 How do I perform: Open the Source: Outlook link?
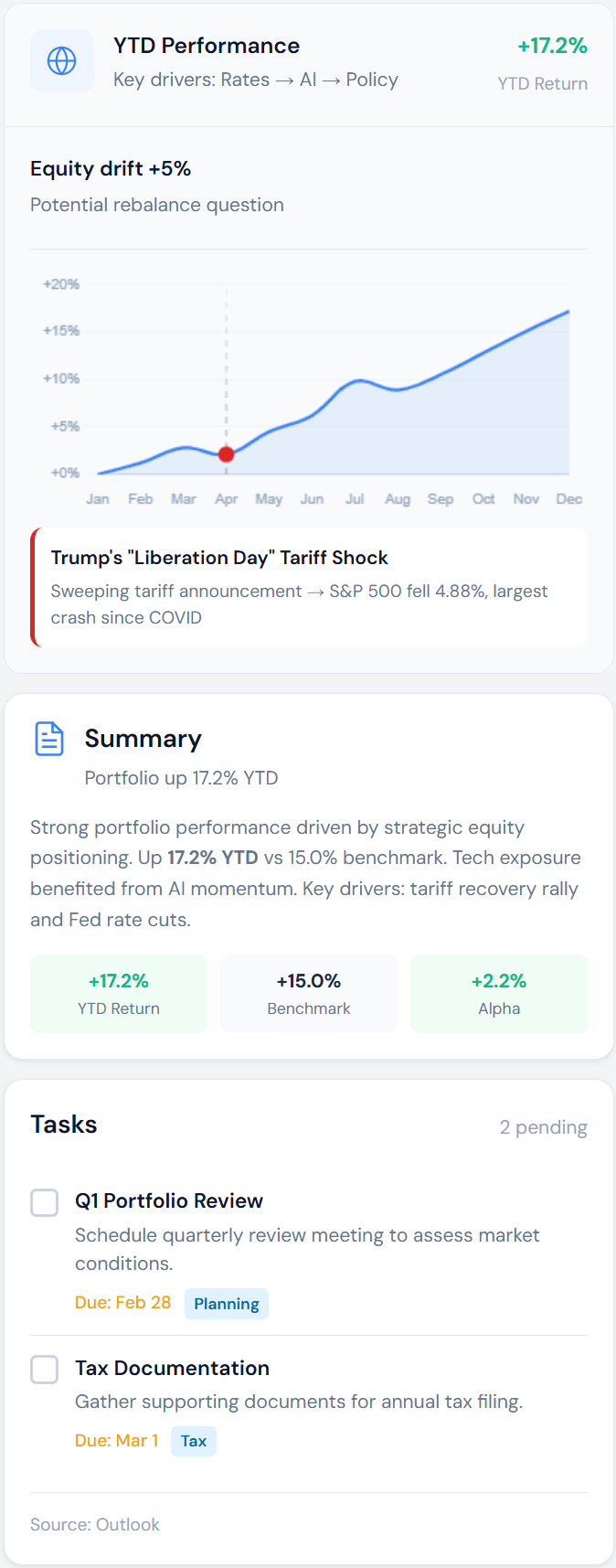(95, 1524)
